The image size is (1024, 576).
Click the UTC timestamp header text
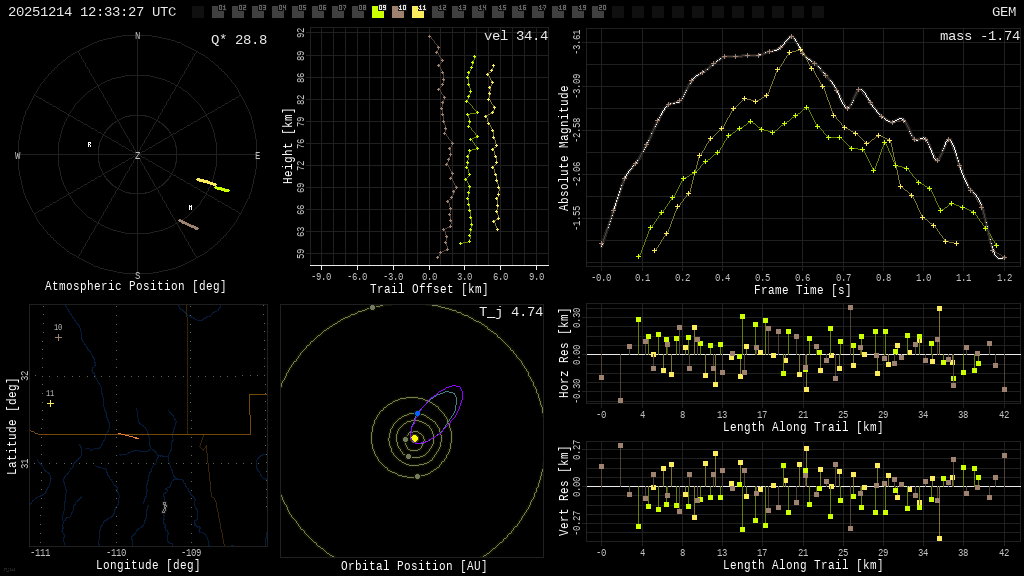point(92,12)
